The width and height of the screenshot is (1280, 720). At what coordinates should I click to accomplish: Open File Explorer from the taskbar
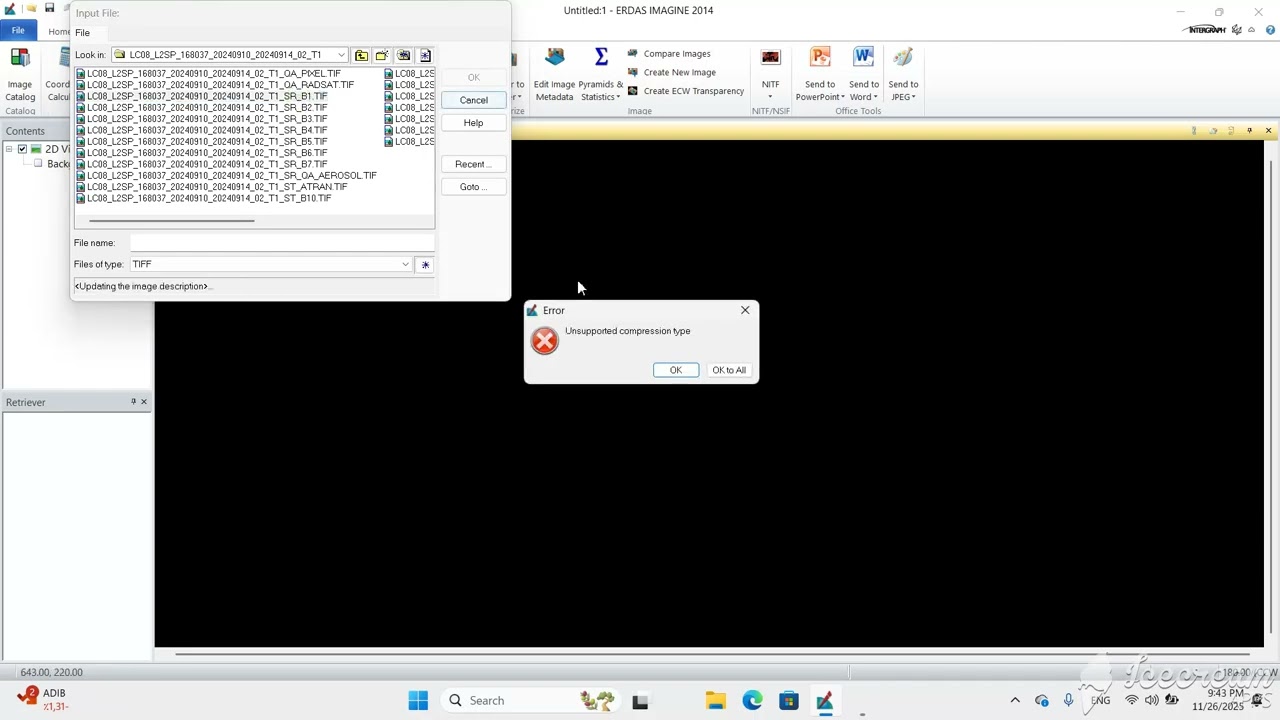click(x=715, y=700)
